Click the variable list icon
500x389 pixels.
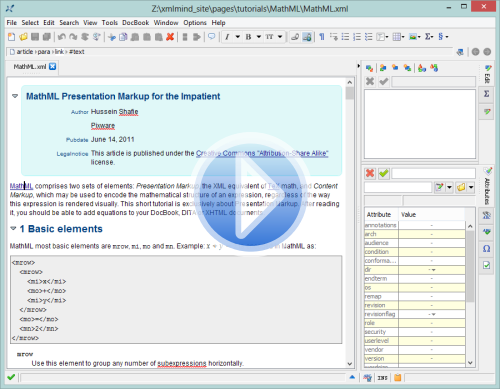(x=369, y=37)
